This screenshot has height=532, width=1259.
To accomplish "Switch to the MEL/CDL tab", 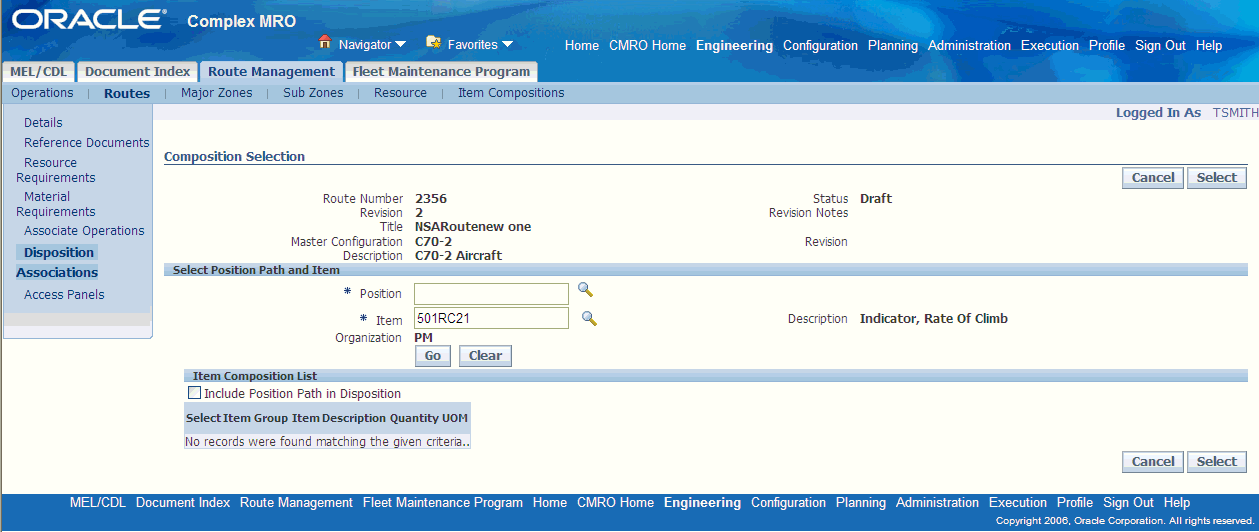I will [38, 71].
